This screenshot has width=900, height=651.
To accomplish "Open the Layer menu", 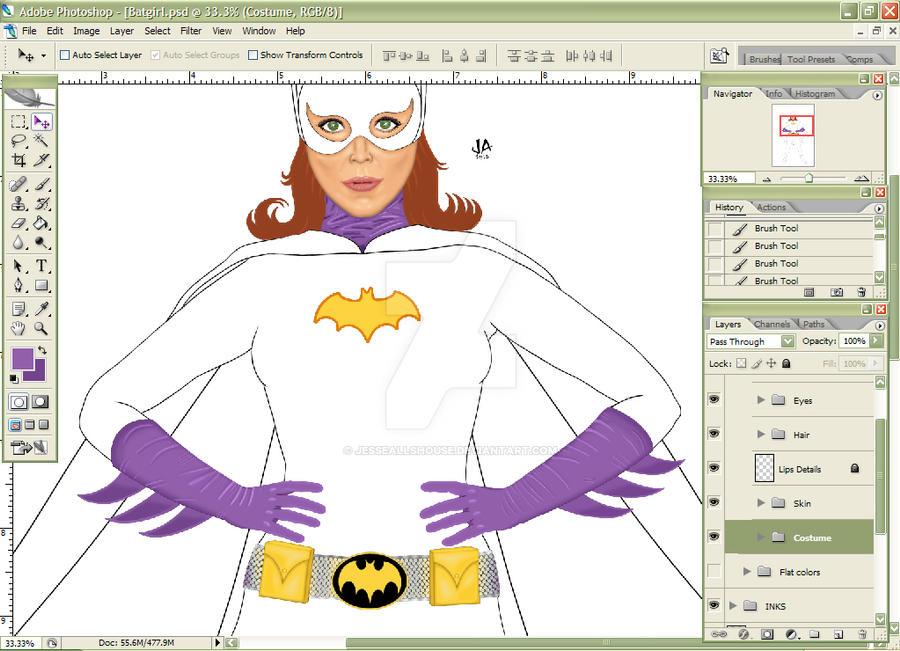I will pos(122,31).
